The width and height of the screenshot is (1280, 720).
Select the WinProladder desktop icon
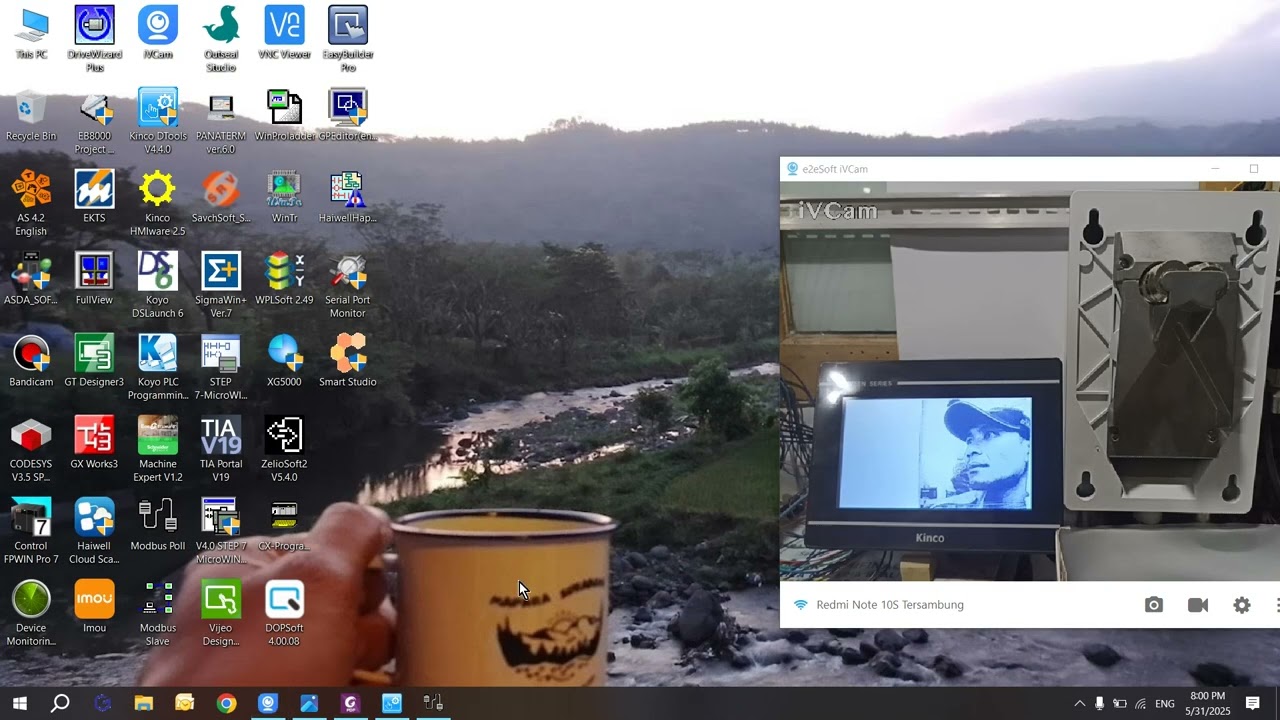coord(284,116)
